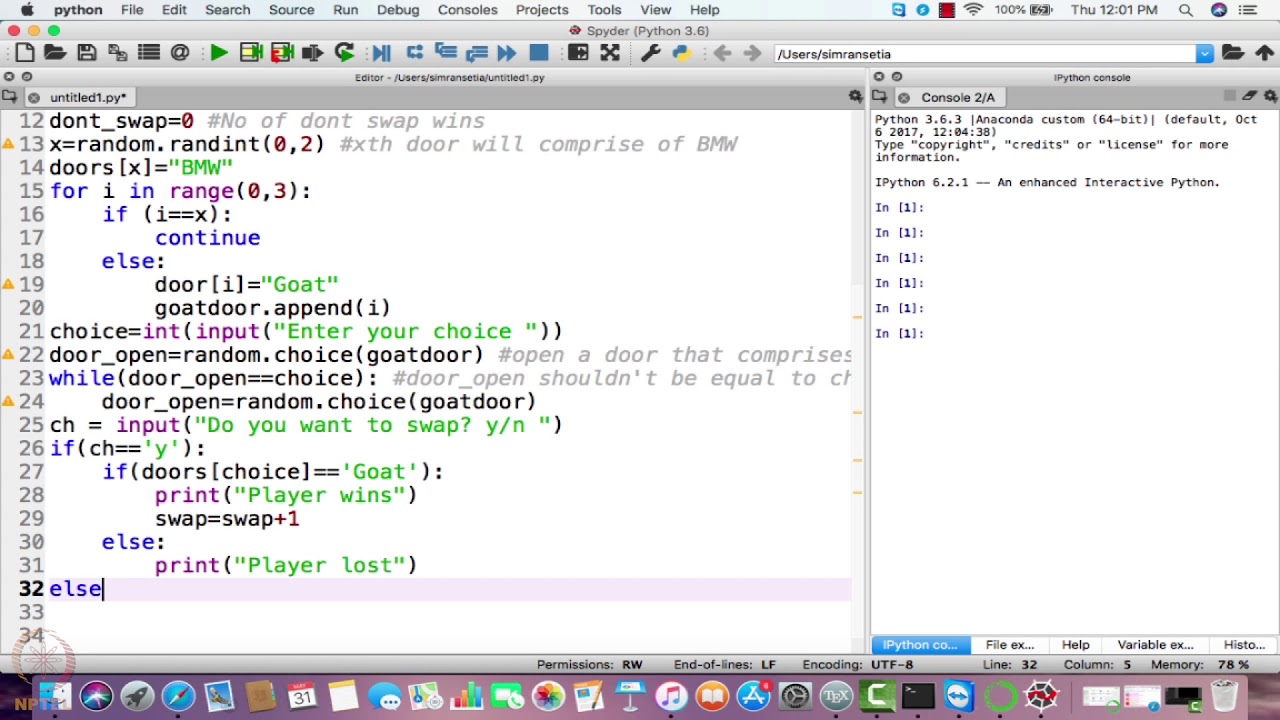Start debugging with the Debug file icon

381,54
